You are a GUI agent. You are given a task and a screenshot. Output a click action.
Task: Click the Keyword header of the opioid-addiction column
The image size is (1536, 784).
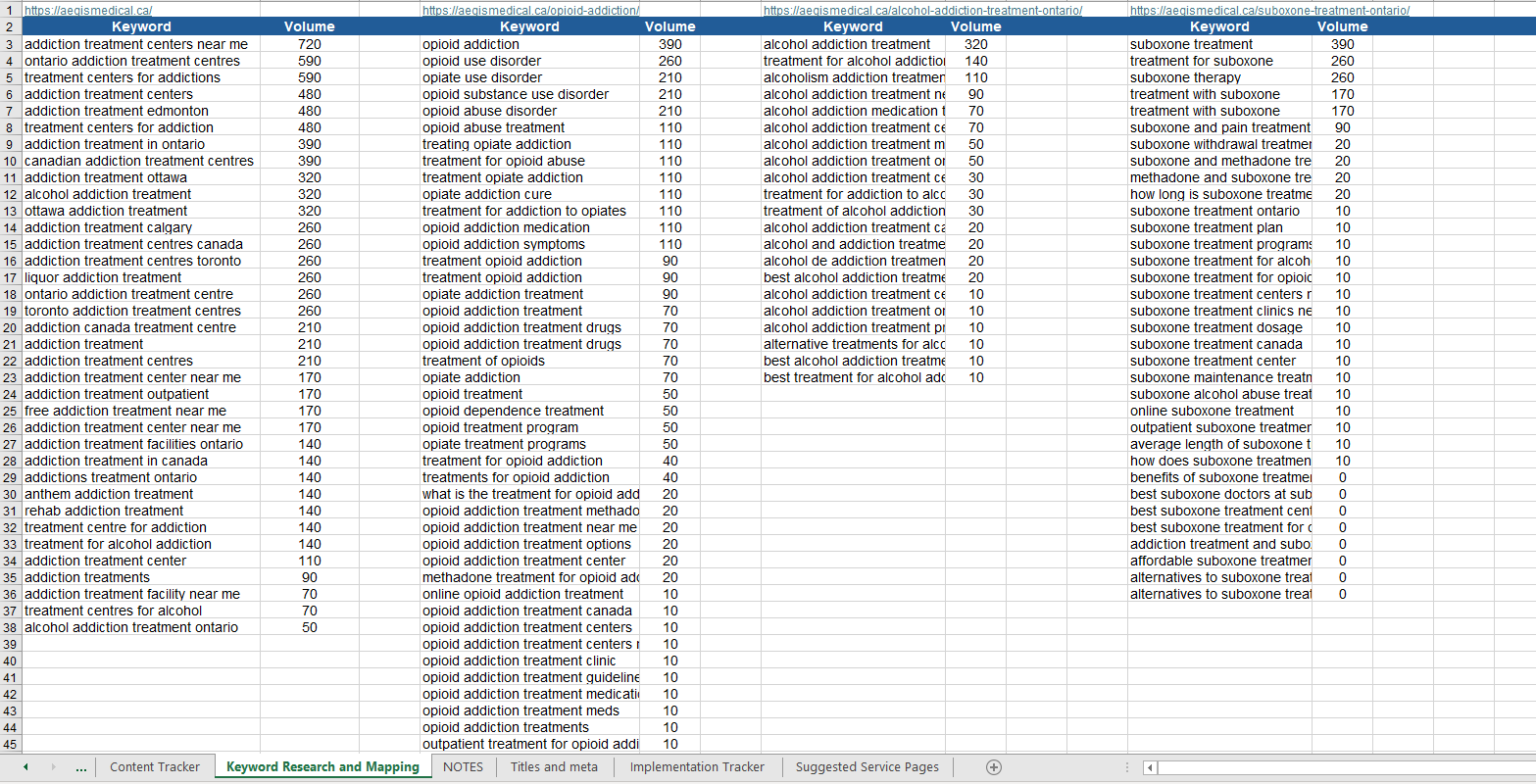pos(529,27)
